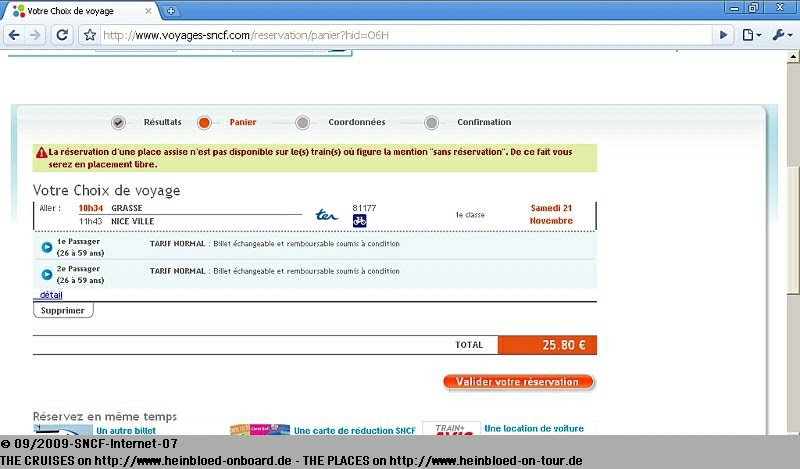800x469 pixels.
Task: Click the orange Panier step circle
Action: click(x=204, y=122)
